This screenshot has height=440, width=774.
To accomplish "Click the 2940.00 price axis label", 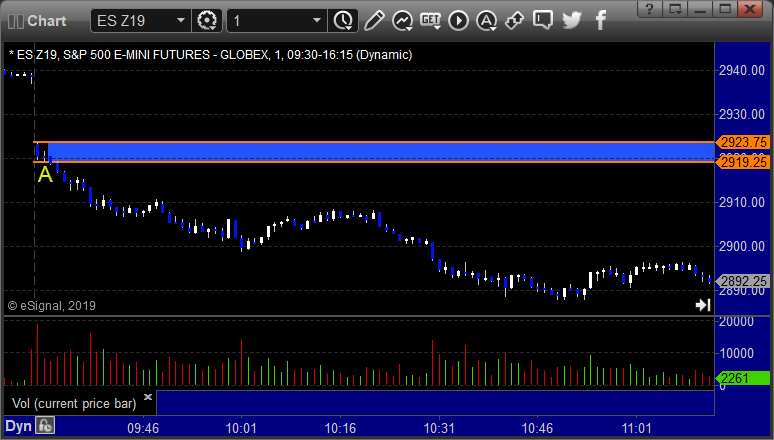I will (742, 70).
